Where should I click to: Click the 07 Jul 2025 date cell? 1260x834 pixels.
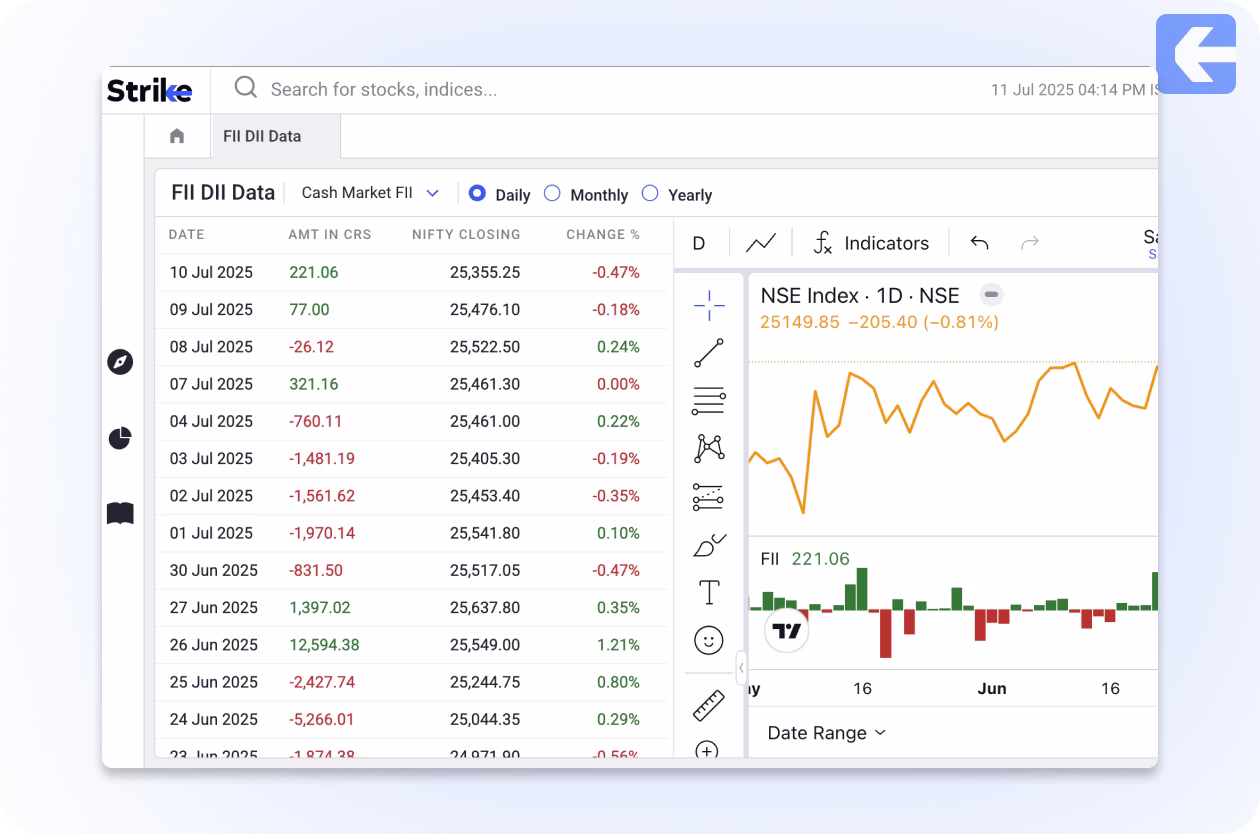click(x=211, y=384)
